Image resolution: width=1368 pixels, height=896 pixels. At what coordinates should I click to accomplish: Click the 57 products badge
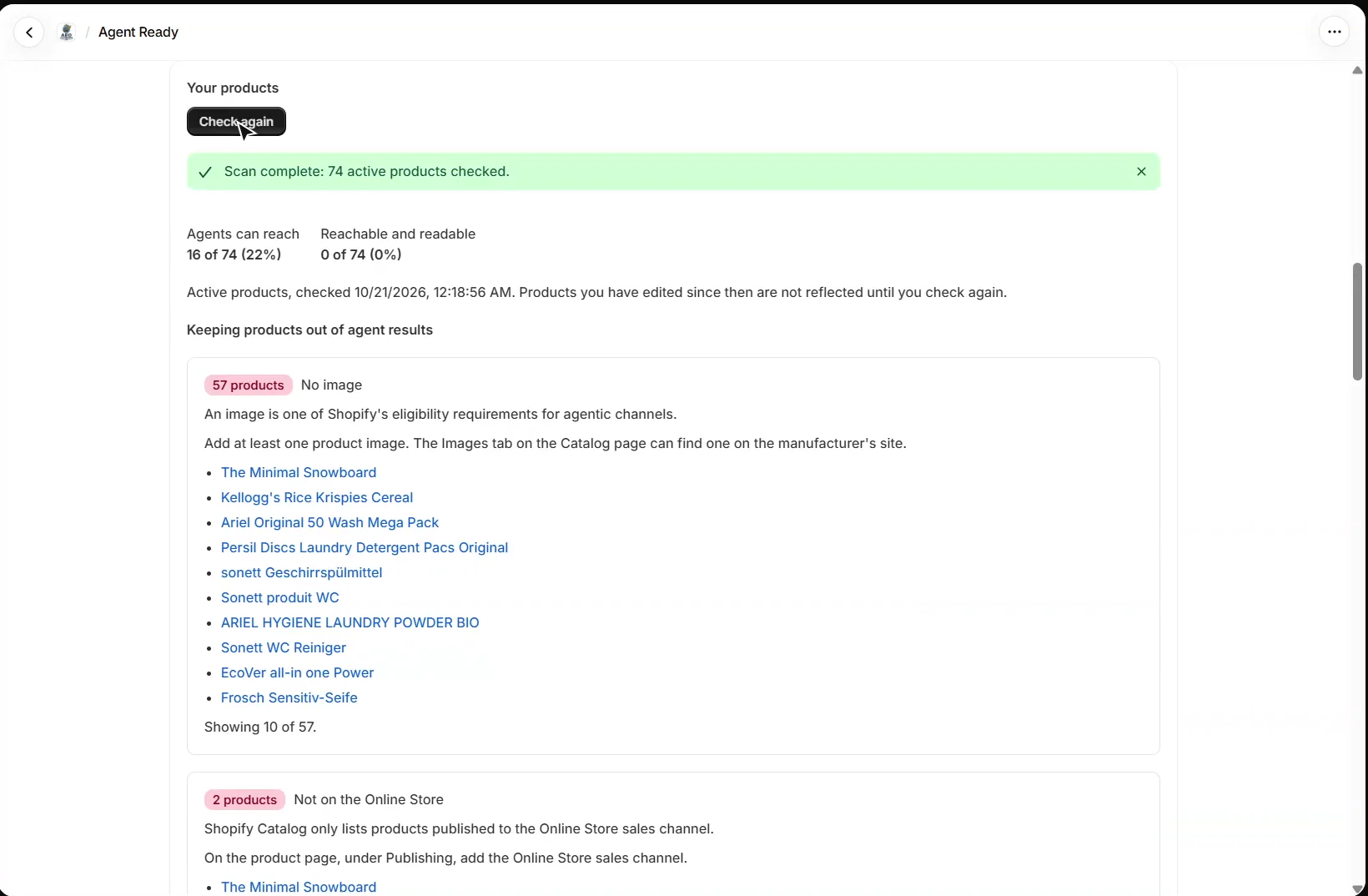coord(249,385)
